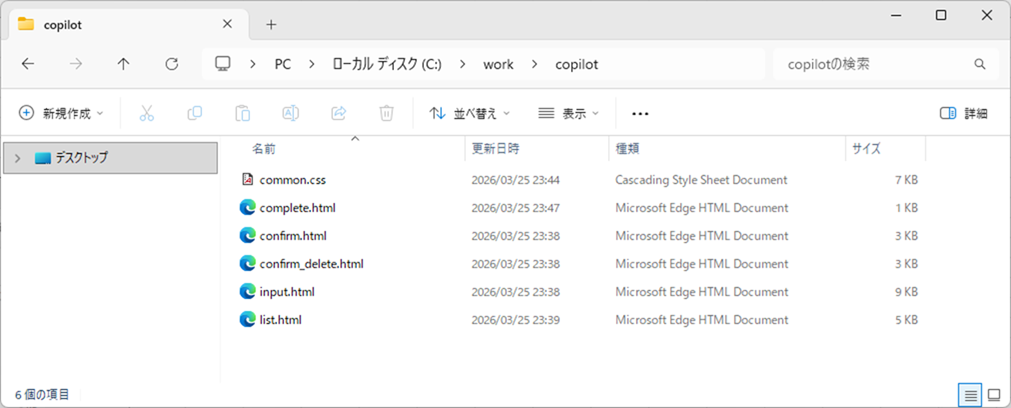
Task: Click the Cut scissors icon
Action: click(x=147, y=113)
